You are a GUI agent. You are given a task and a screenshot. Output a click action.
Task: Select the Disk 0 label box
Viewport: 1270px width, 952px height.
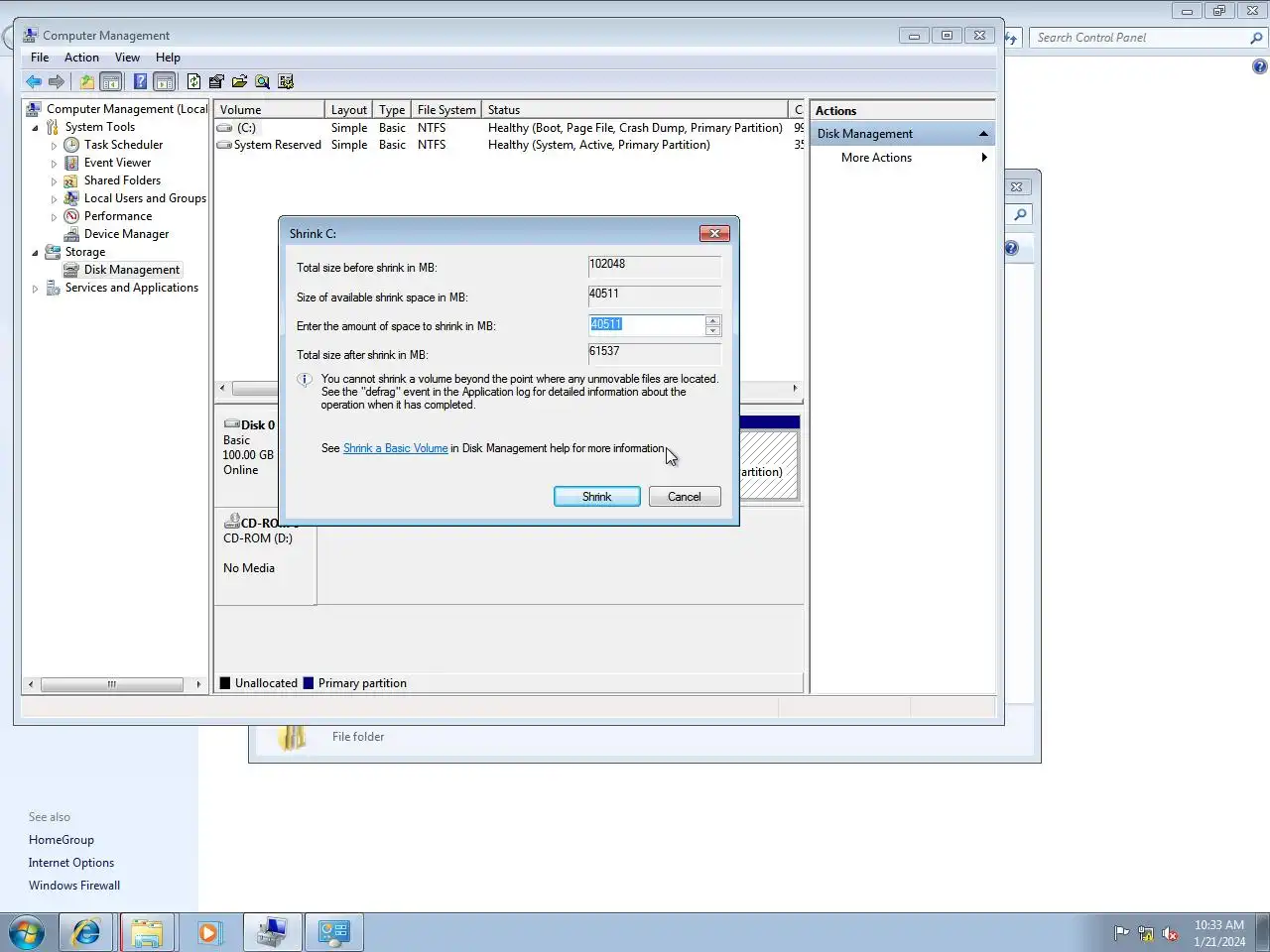[x=248, y=456]
